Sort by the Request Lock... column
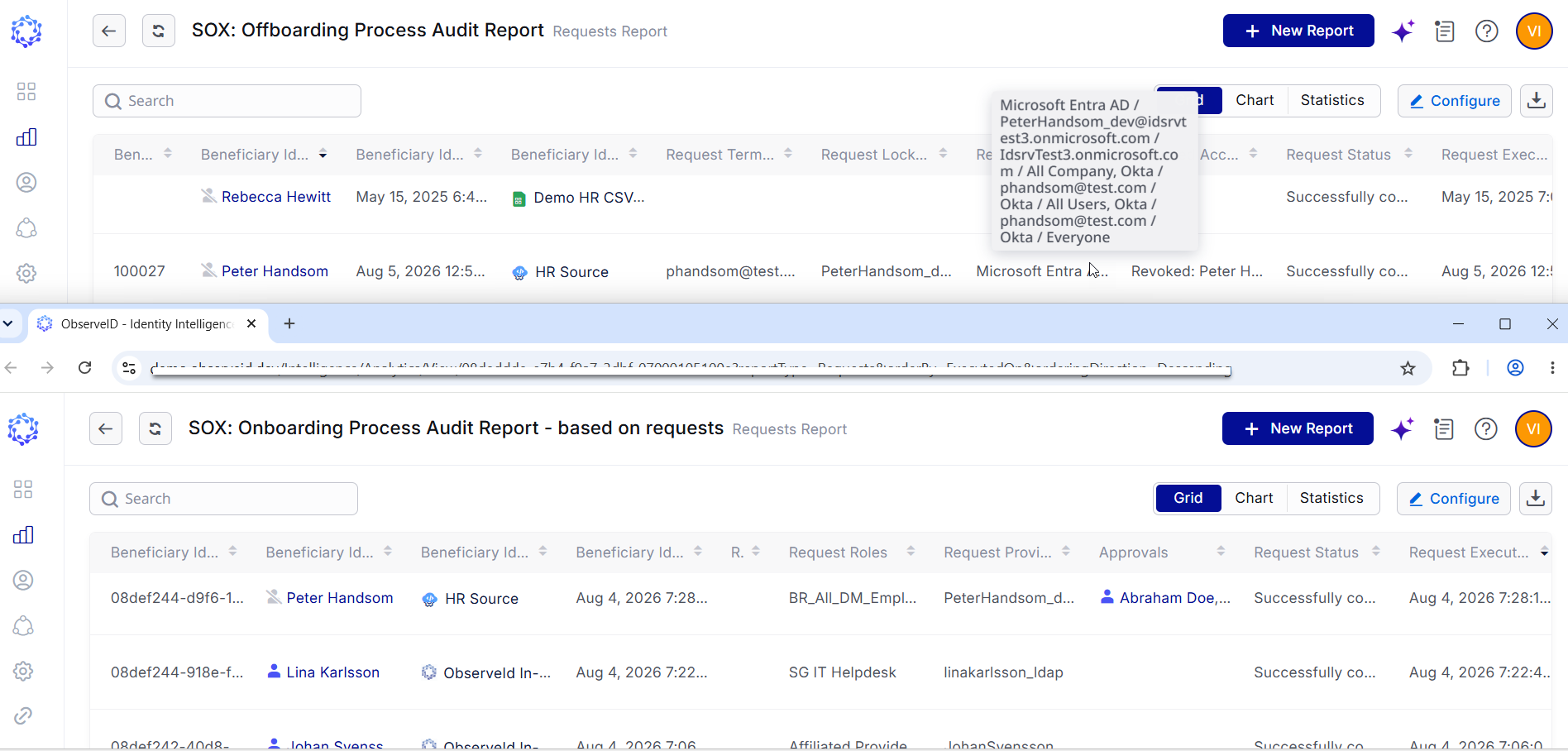This screenshot has width=1568, height=751. 883,155
